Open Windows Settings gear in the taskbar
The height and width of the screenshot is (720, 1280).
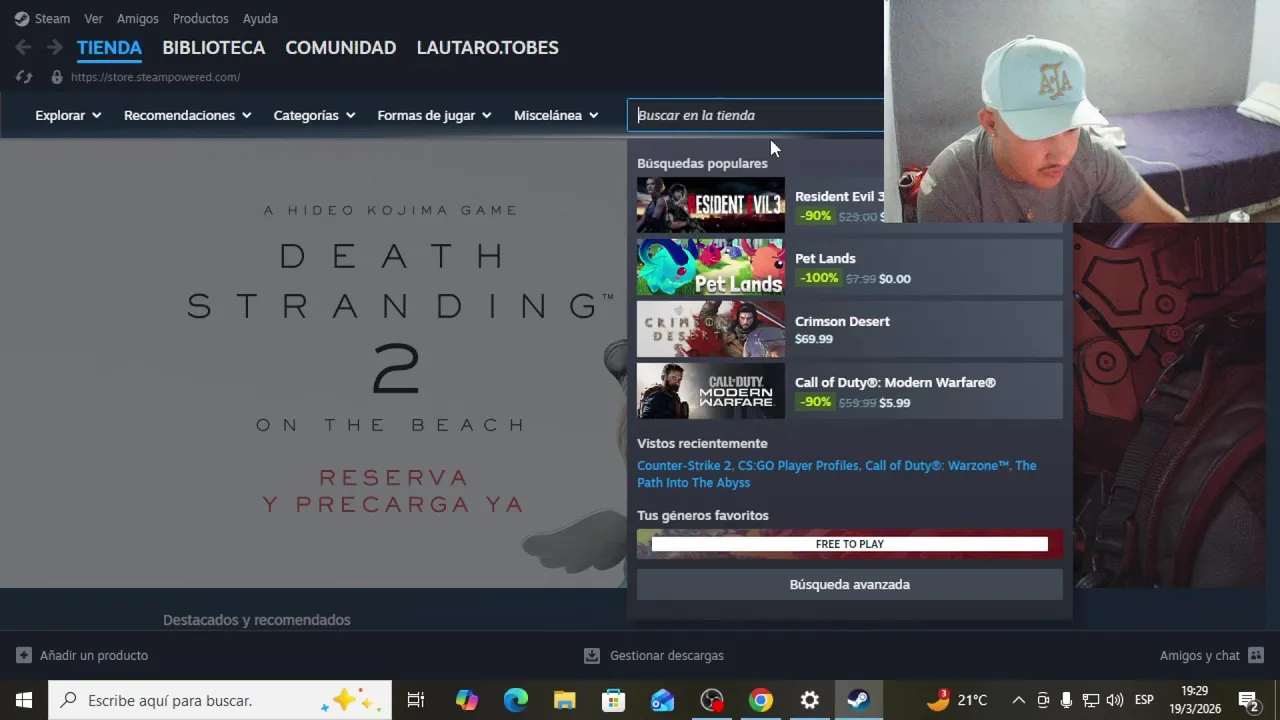pos(810,700)
